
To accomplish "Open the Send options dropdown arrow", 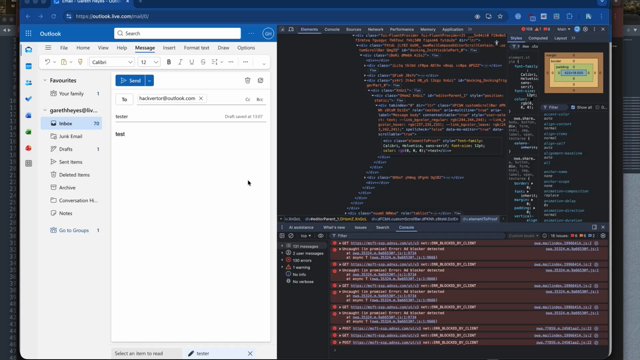I will point(149,80).
